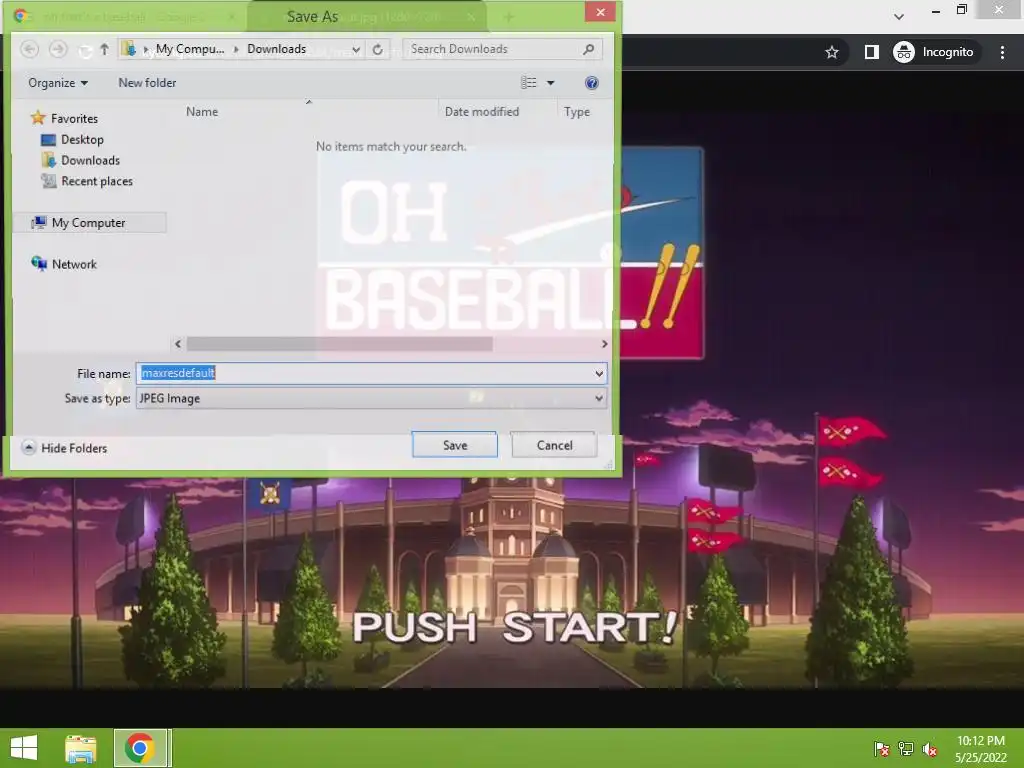
Task: Expand Chrome tab search chevron
Action: coord(899,17)
